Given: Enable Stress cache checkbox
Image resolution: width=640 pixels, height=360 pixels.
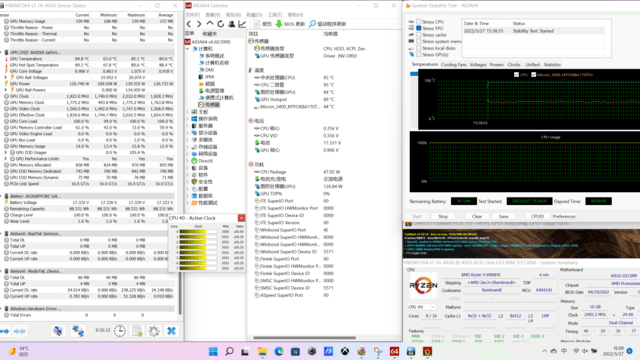Looking at the screenshot, I should [x=419, y=35].
